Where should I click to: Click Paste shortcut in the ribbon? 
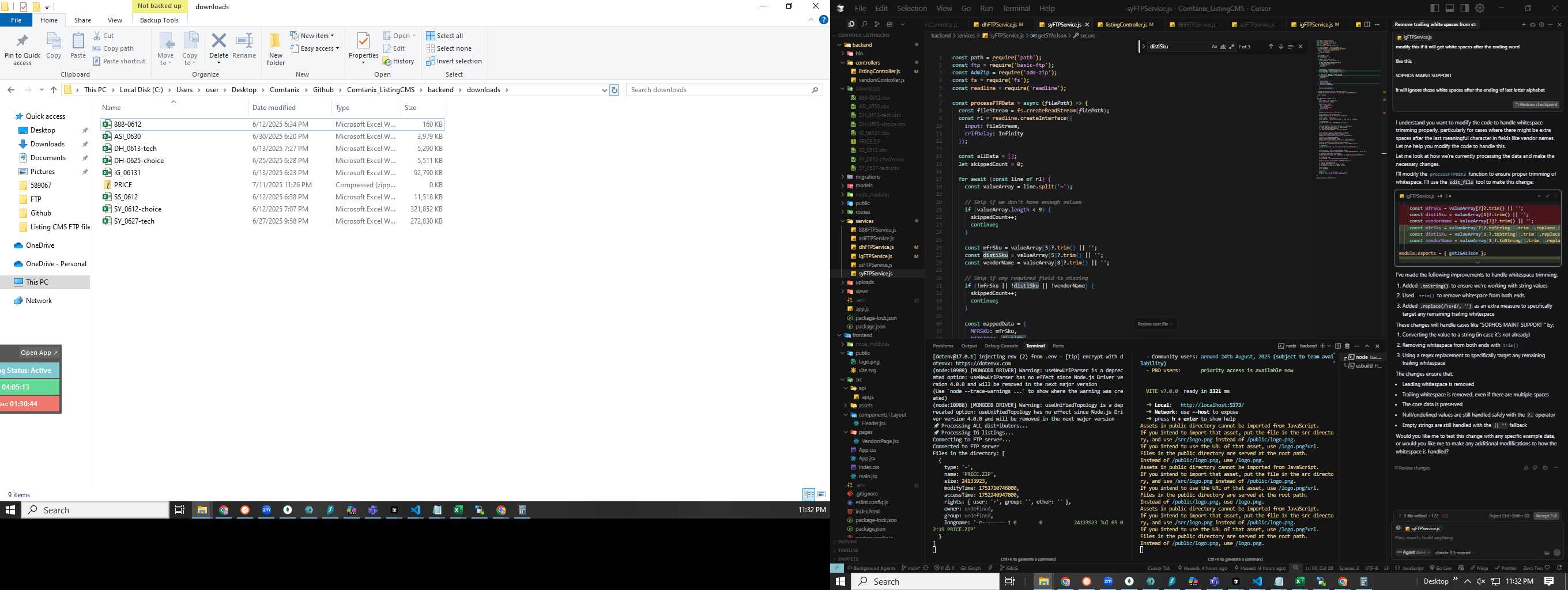(119, 62)
